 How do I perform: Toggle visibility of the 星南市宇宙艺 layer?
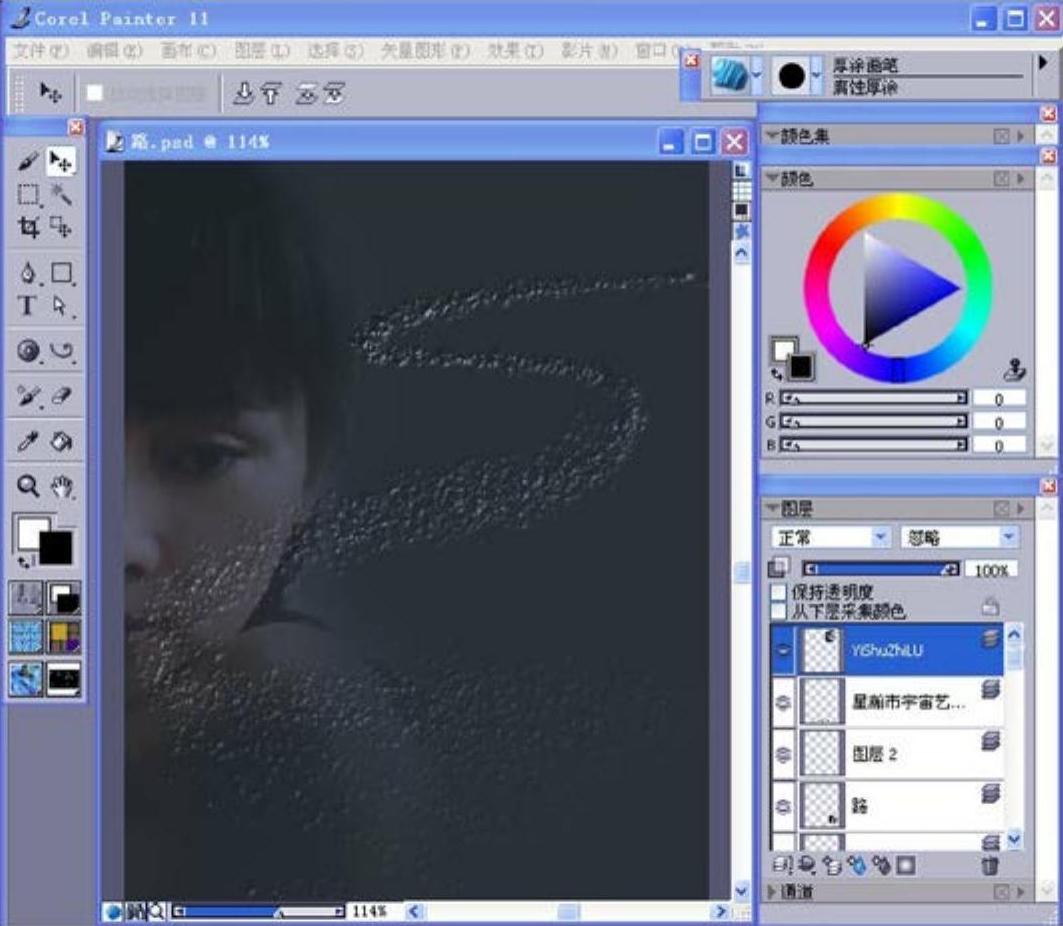tap(783, 702)
